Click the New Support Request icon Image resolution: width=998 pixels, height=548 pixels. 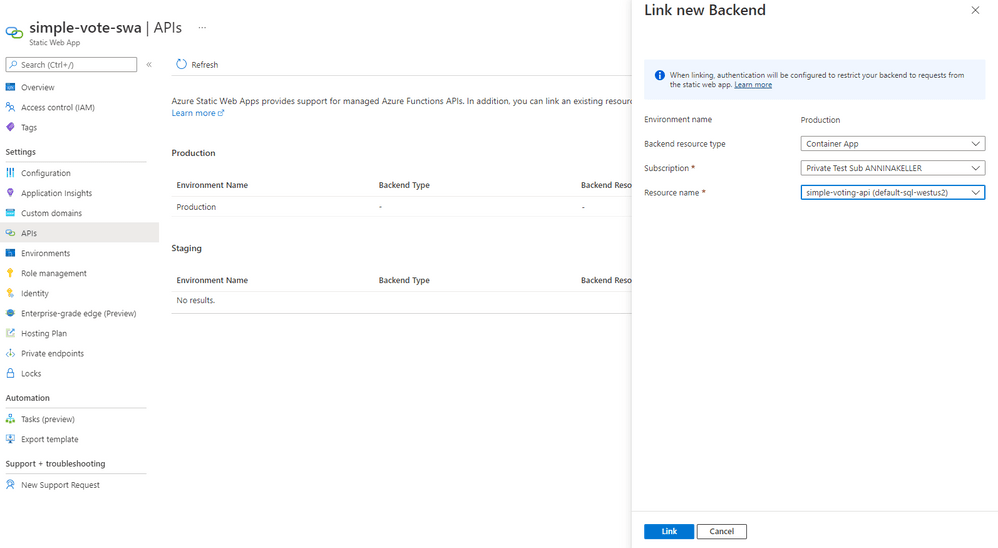click(10, 484)
